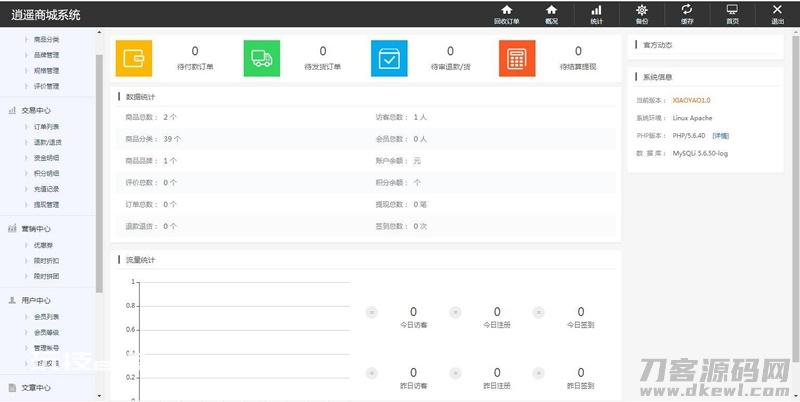Click the blue checkbox icon for 待审退款/货

point(389,58)
